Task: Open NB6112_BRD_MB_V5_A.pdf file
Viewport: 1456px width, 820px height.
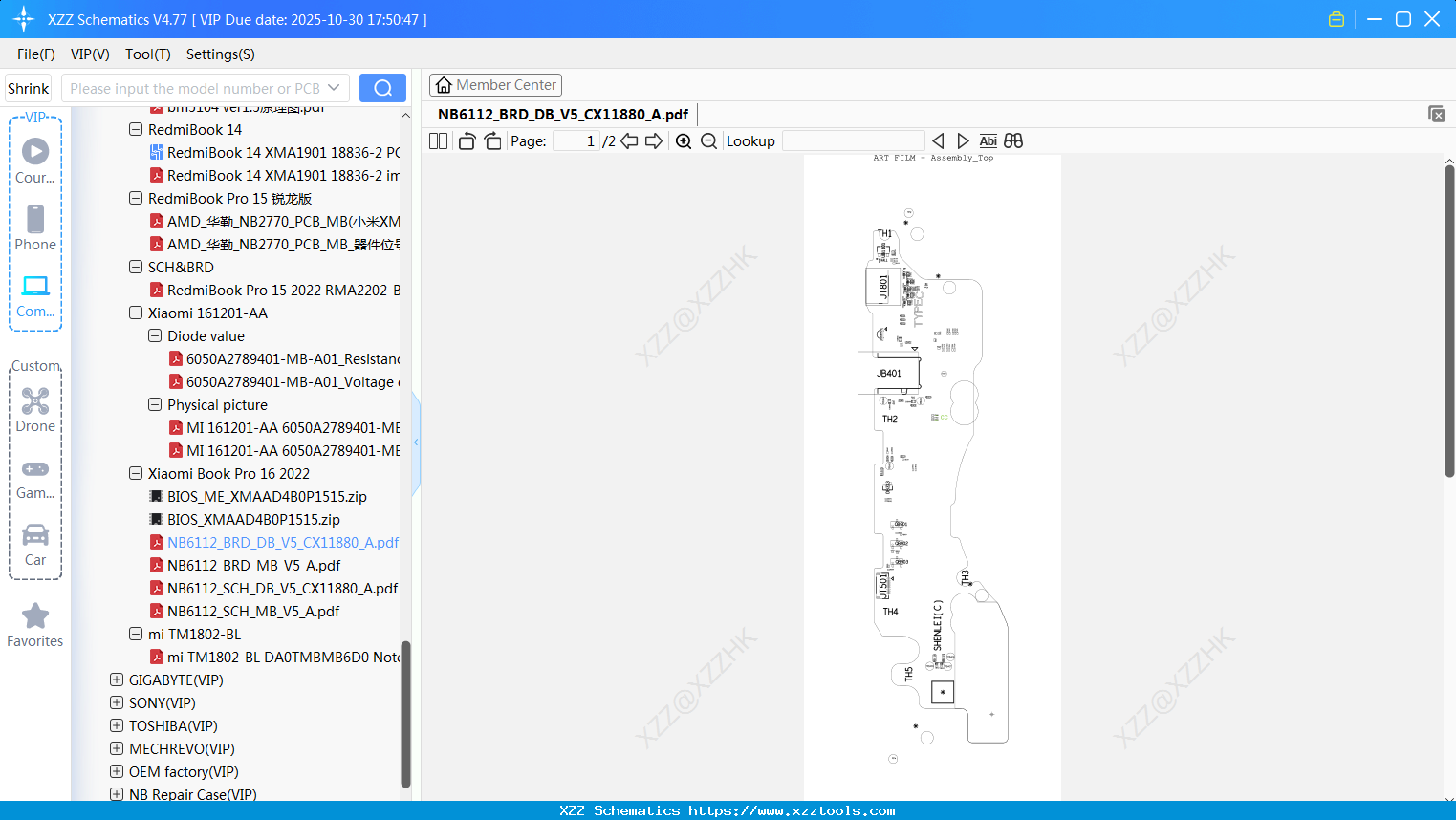Action: (253, 565)
